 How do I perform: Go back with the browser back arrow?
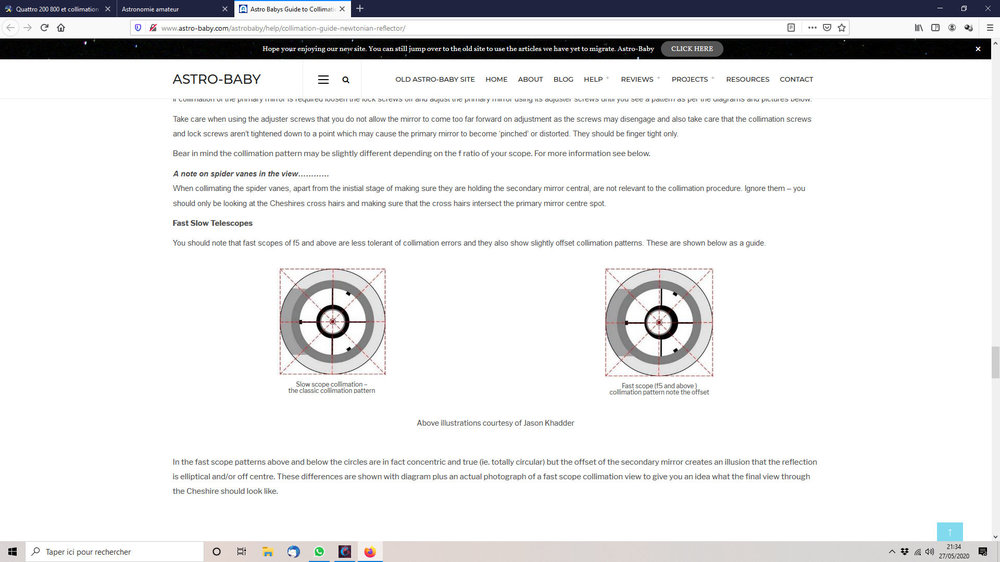coord(10,27)
